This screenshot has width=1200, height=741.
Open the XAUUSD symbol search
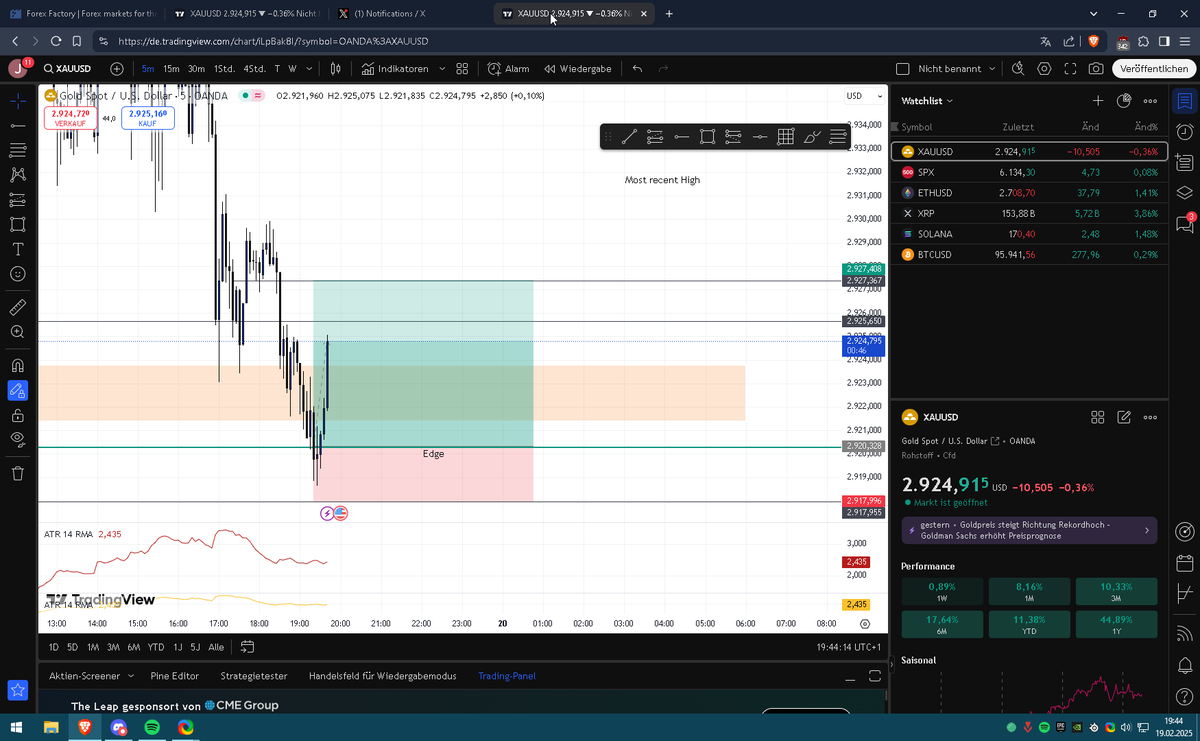pyautogui.click(x=68, y=69)
